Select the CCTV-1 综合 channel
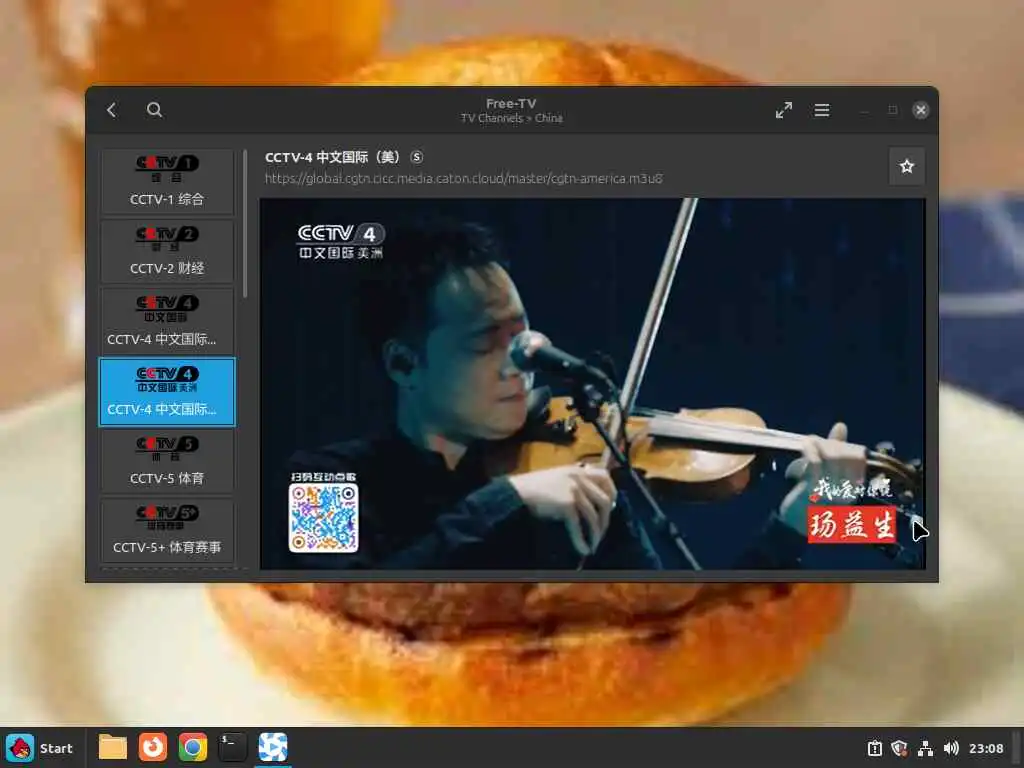Image resolution: width=1024 pixels, height=768 pixels. 167,181
